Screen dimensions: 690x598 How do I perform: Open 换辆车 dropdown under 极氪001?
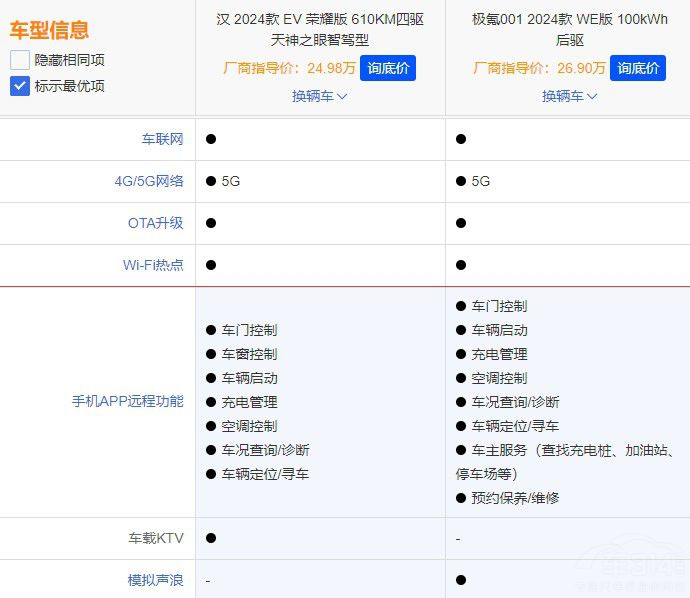coord(569,96)
